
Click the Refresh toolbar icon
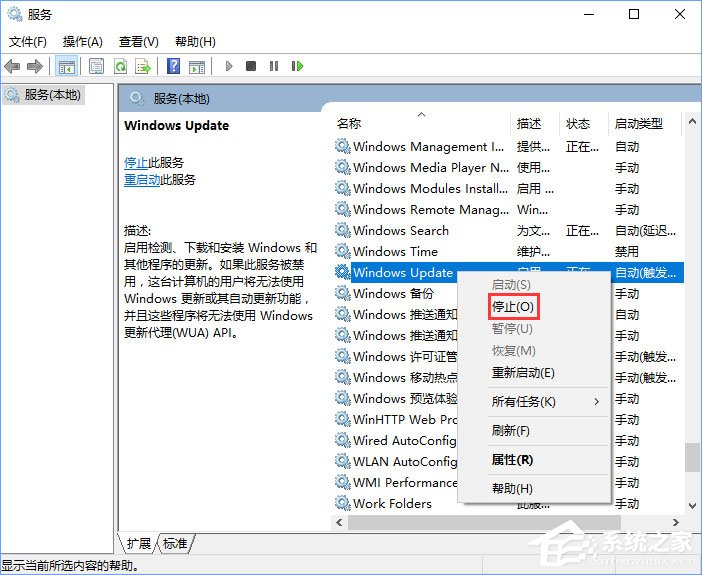[x=120, y=67]
